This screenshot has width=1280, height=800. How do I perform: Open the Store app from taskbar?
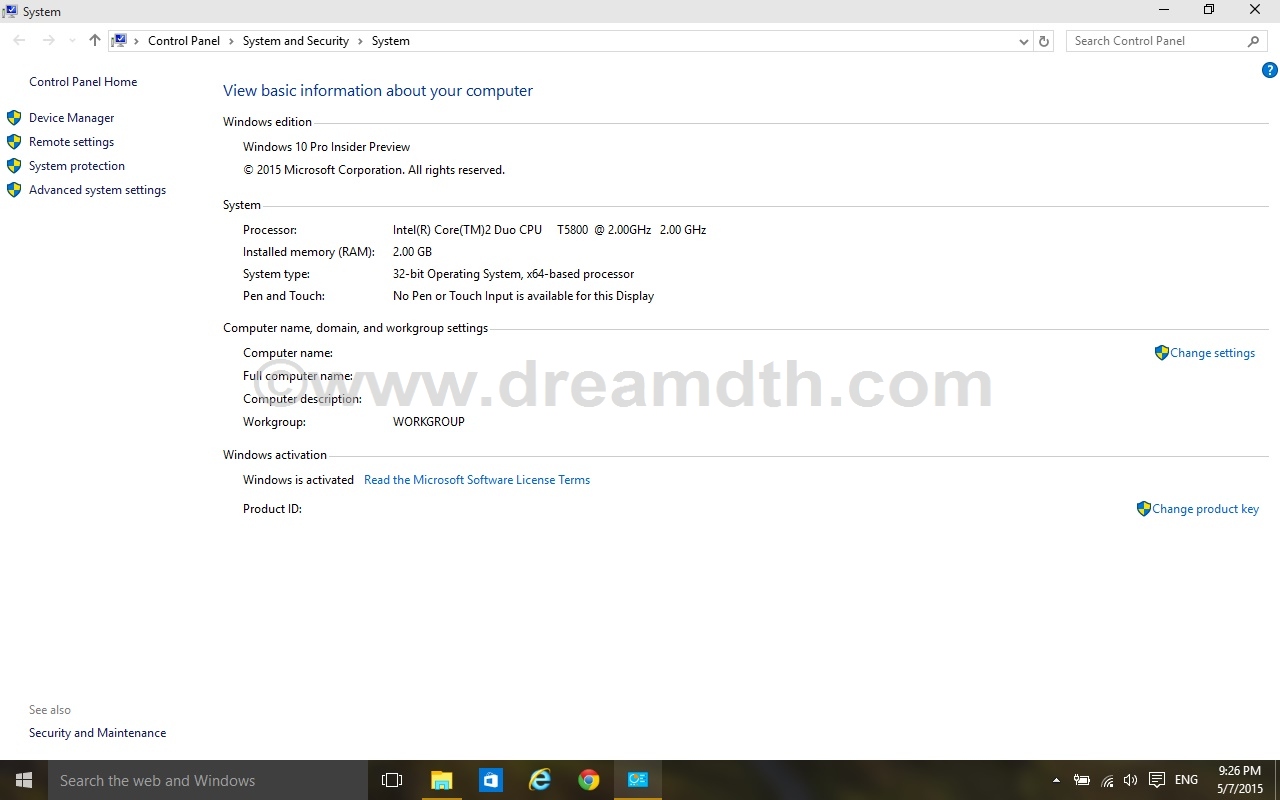point(490,780)
